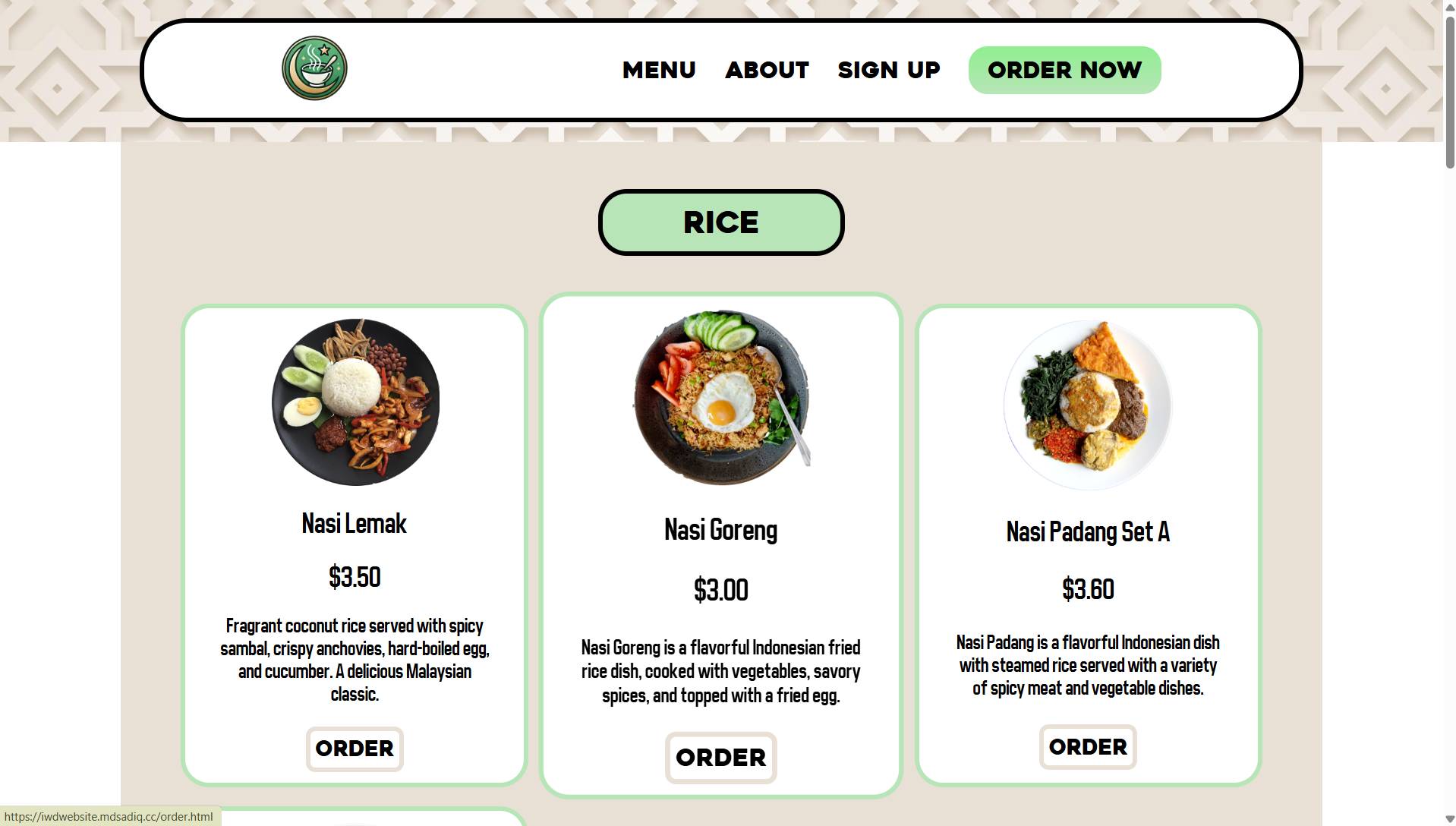Order the Nasi Lemak
The image size is (1456, 826).
tap(355, 749)
